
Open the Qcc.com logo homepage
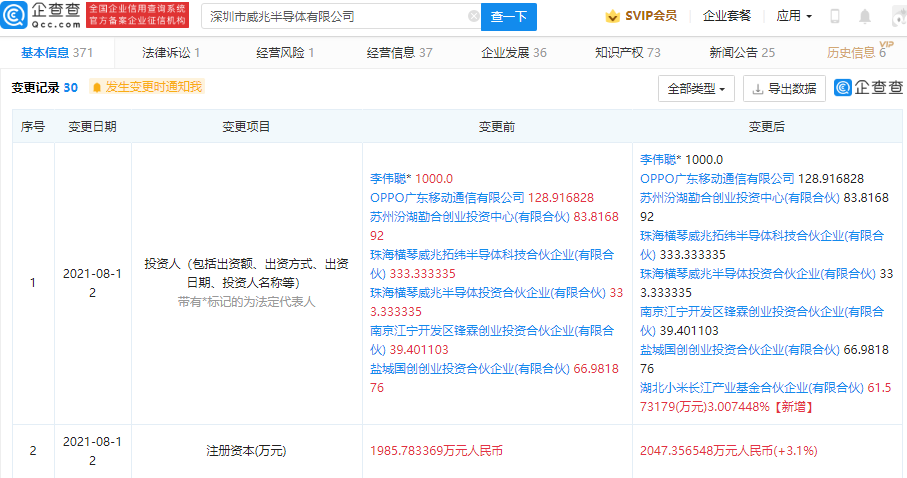40,16
